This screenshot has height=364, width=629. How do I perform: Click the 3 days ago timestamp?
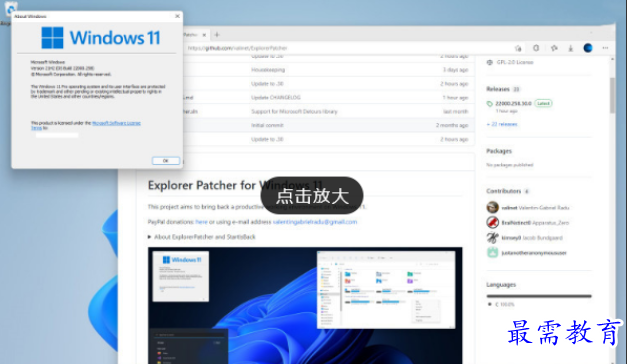click(455, 70)
